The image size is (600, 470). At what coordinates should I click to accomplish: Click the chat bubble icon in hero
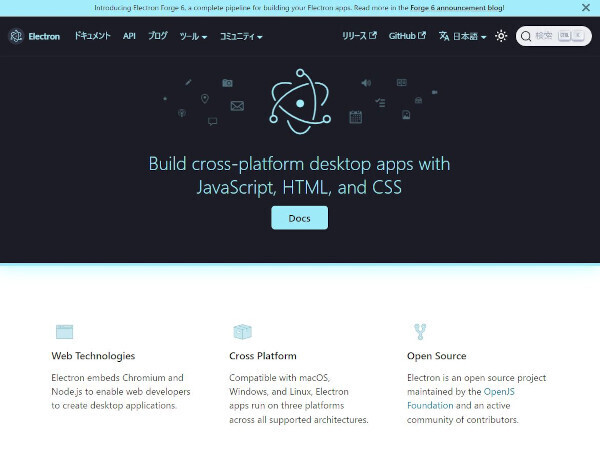pos(212,121)
